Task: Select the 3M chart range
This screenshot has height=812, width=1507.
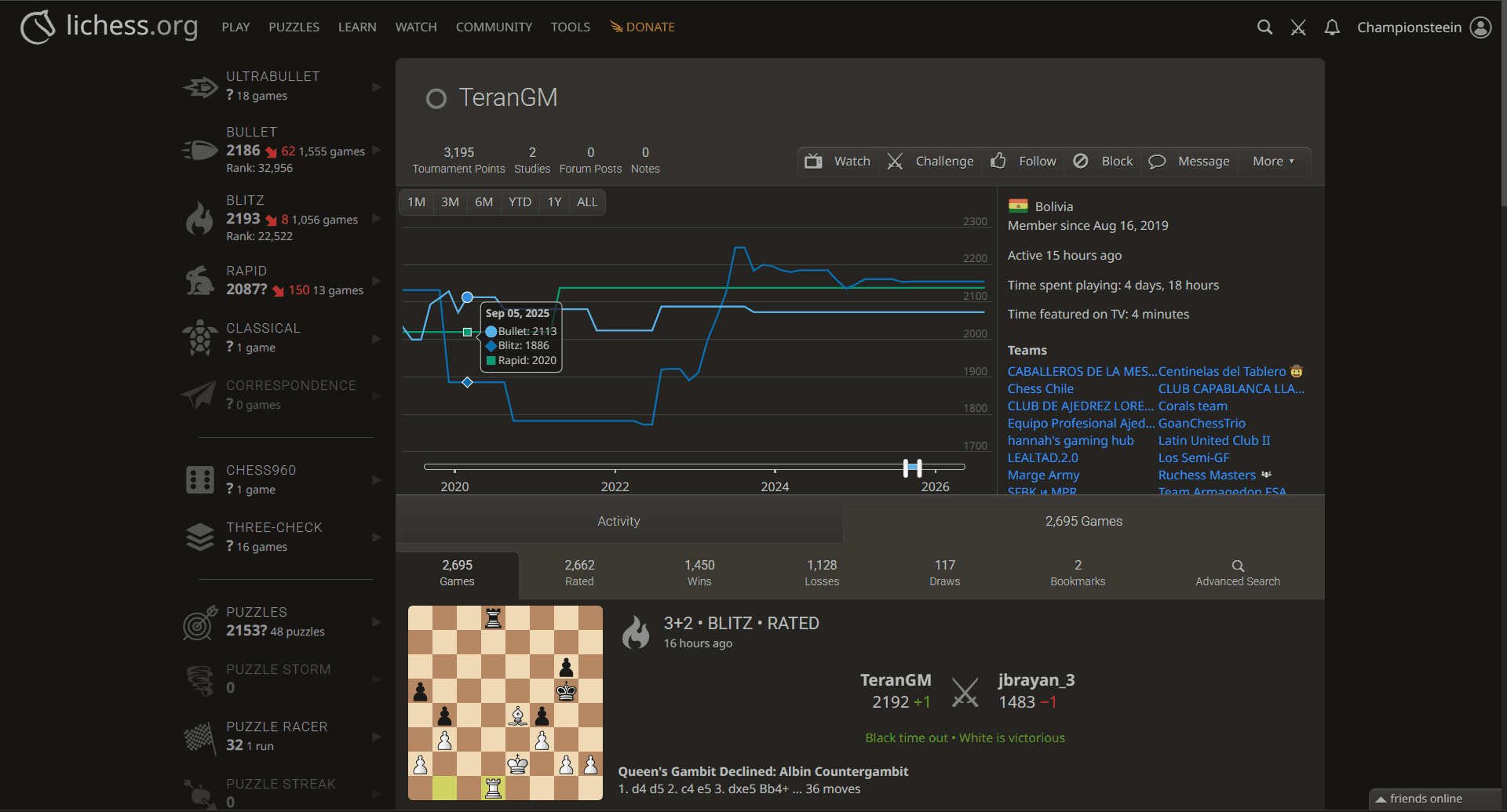Action: (x=450, y=202)
